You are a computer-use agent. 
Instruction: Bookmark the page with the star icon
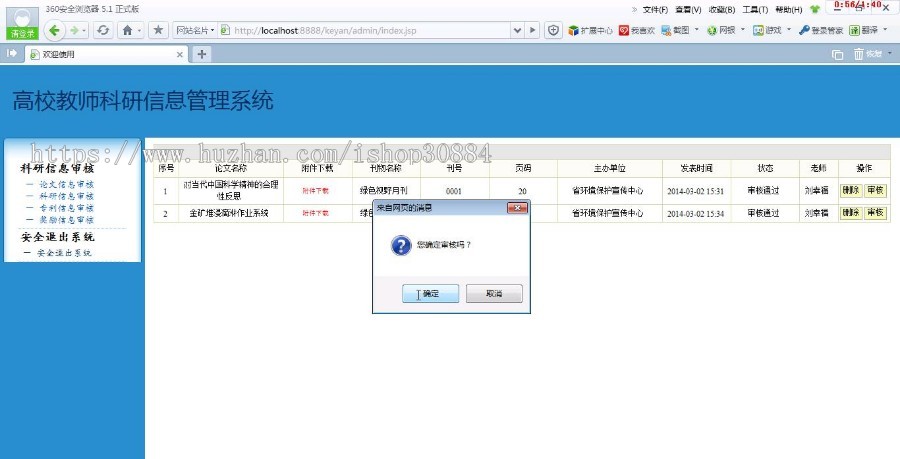click(158, 30)
